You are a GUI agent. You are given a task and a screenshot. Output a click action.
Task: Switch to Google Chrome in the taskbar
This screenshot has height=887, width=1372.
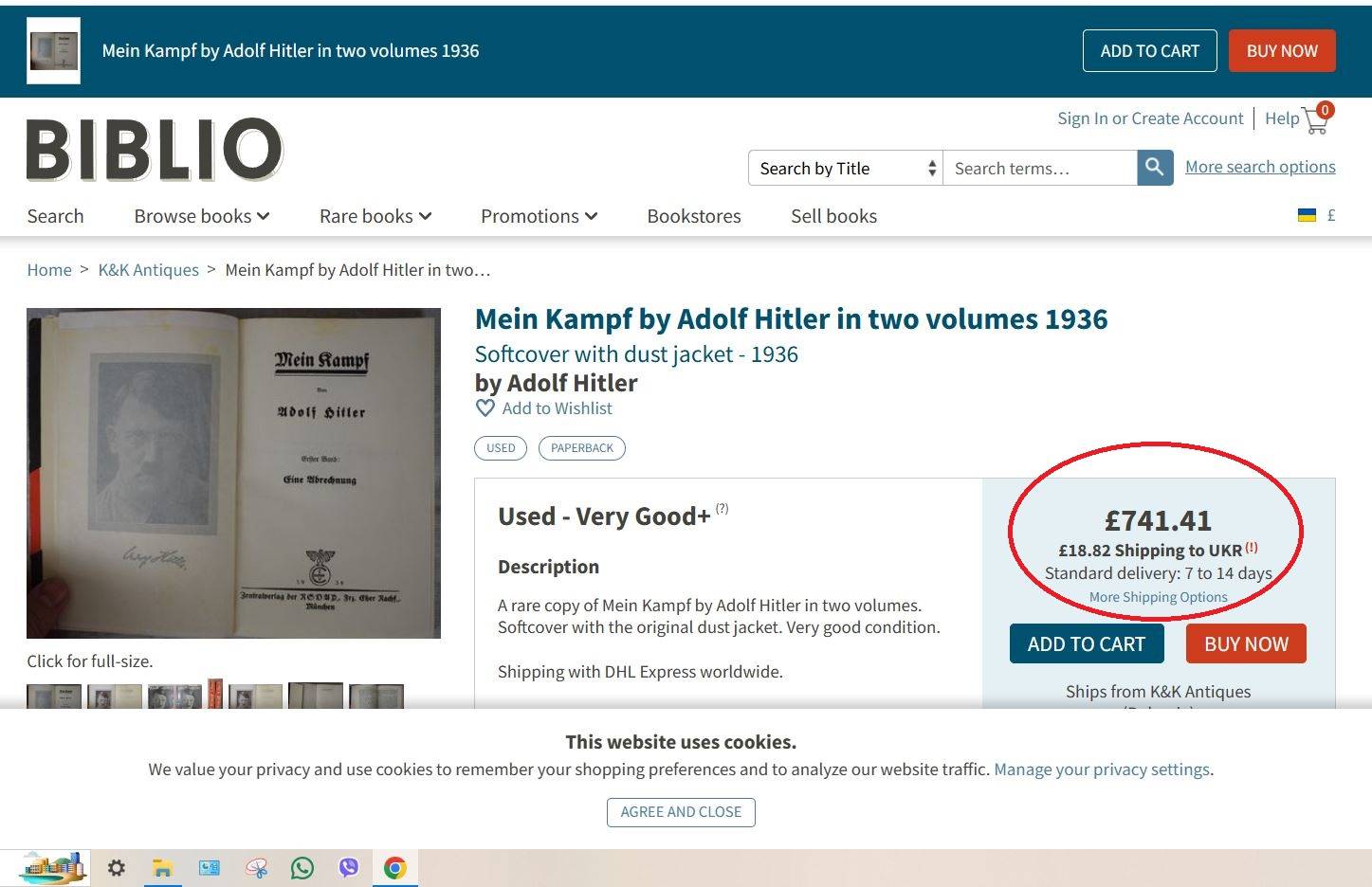[x=395, y=868]
